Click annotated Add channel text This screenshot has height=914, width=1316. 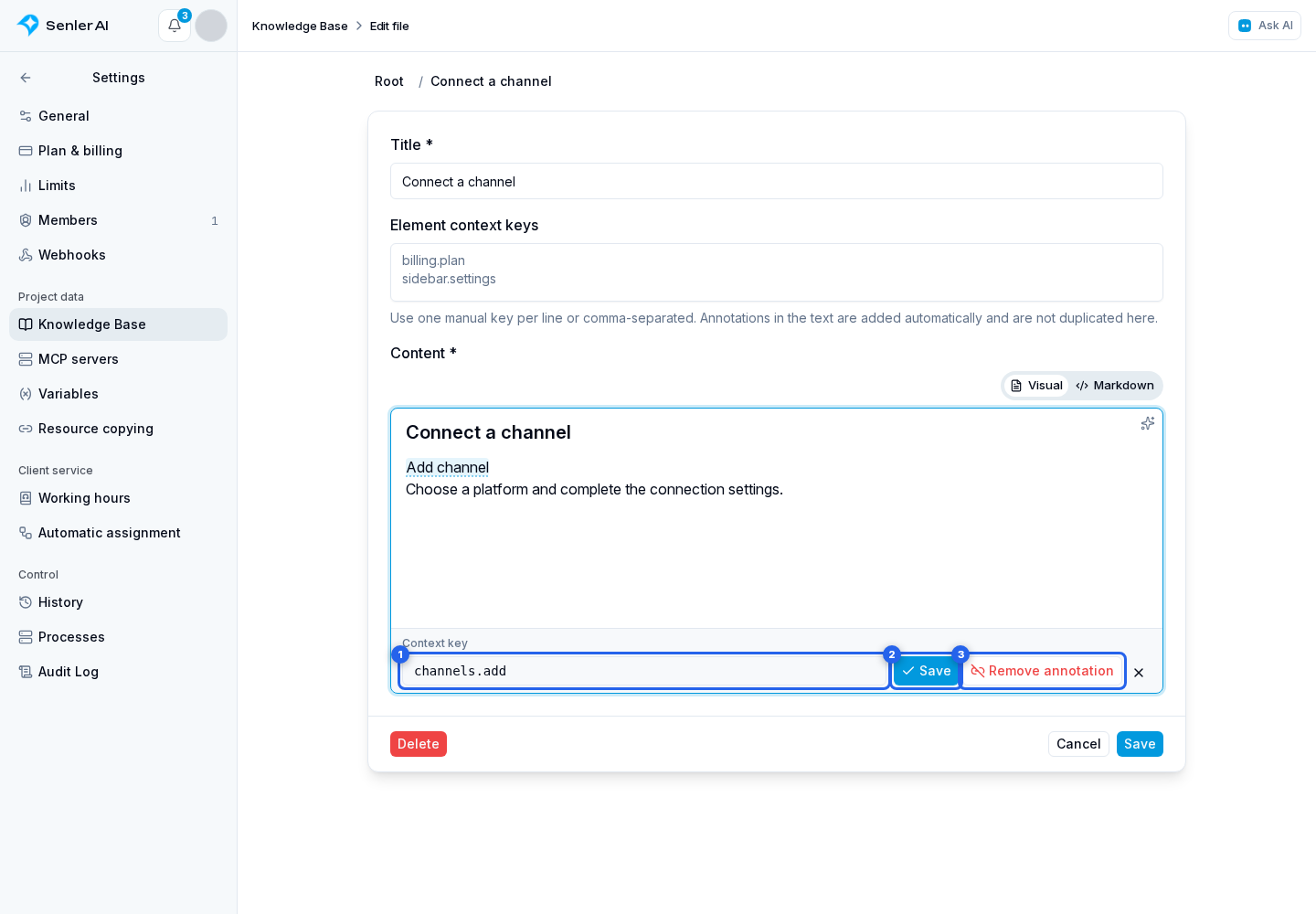coord(447,467)
